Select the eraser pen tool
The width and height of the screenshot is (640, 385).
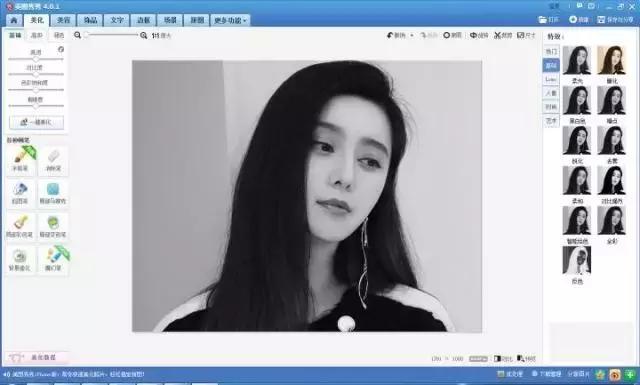pos(53,160)
